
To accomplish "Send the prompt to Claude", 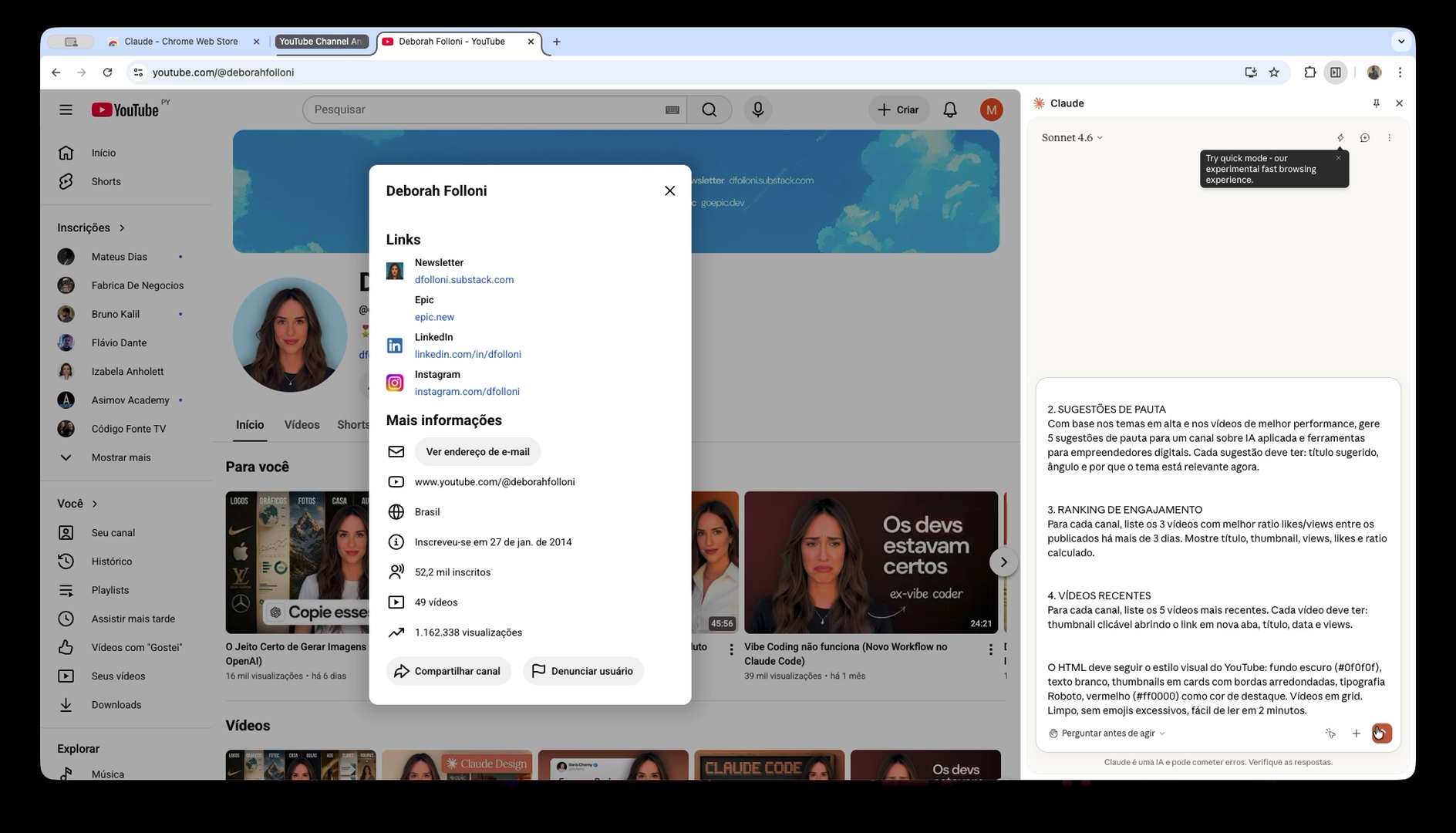I will [1381, 734].
